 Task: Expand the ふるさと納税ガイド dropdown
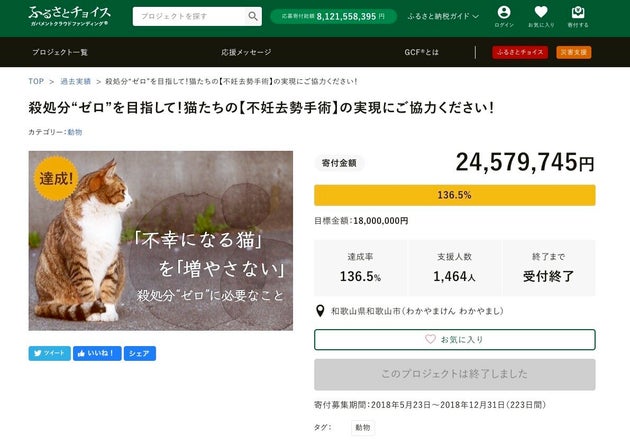[x=444, y=17]
